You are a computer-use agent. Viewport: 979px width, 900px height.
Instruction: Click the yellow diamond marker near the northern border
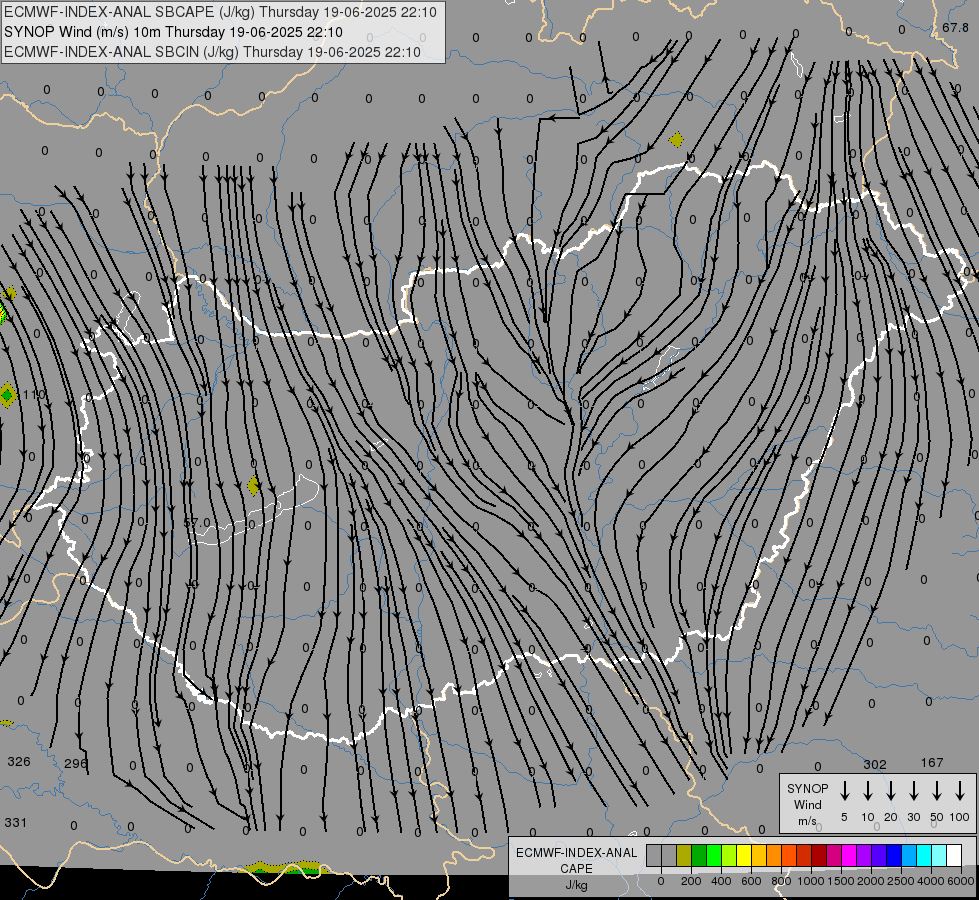pyautogui.click(x=676, y=139)
